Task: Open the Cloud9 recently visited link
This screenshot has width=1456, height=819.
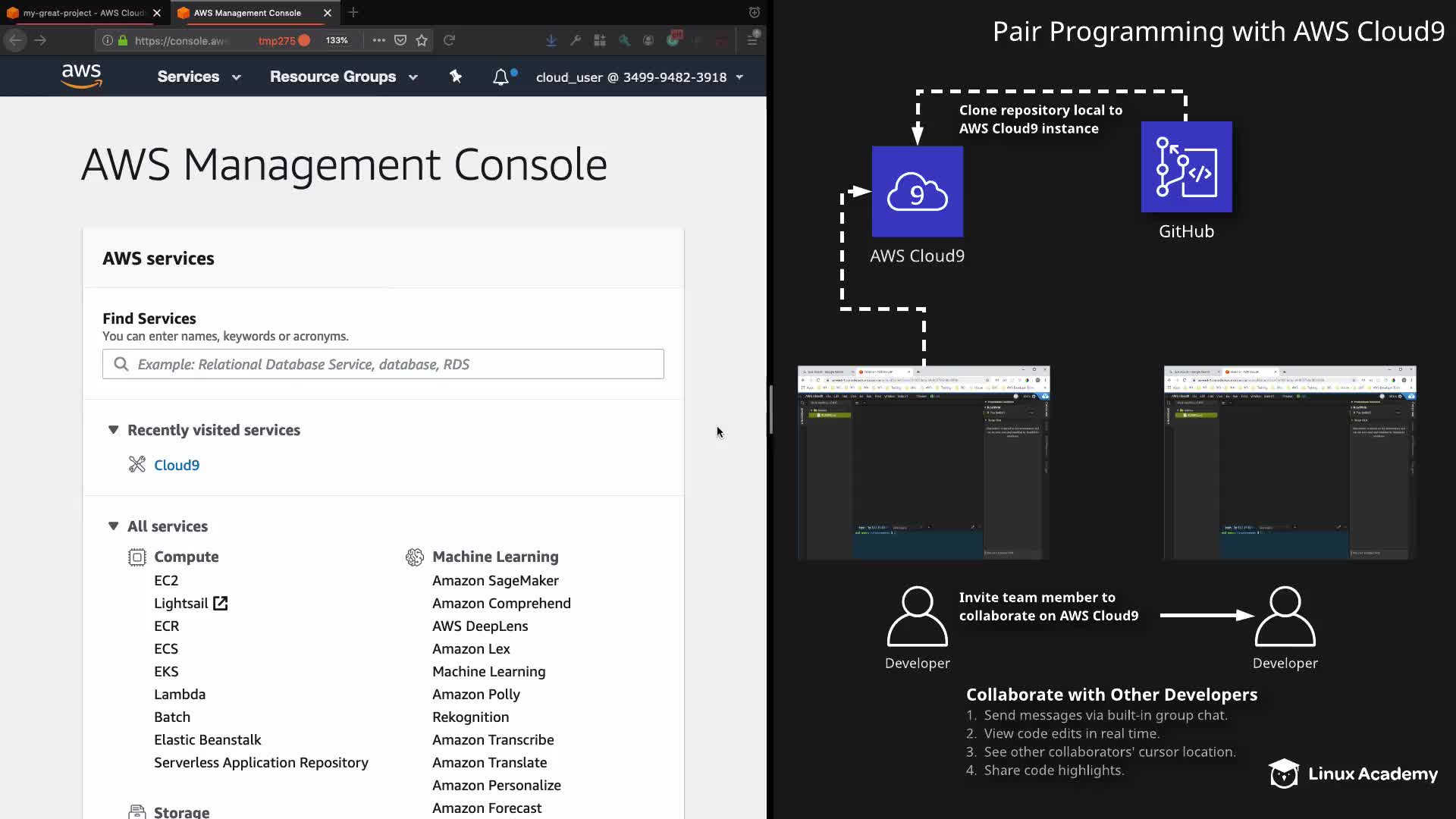Action: coord(177,465)
